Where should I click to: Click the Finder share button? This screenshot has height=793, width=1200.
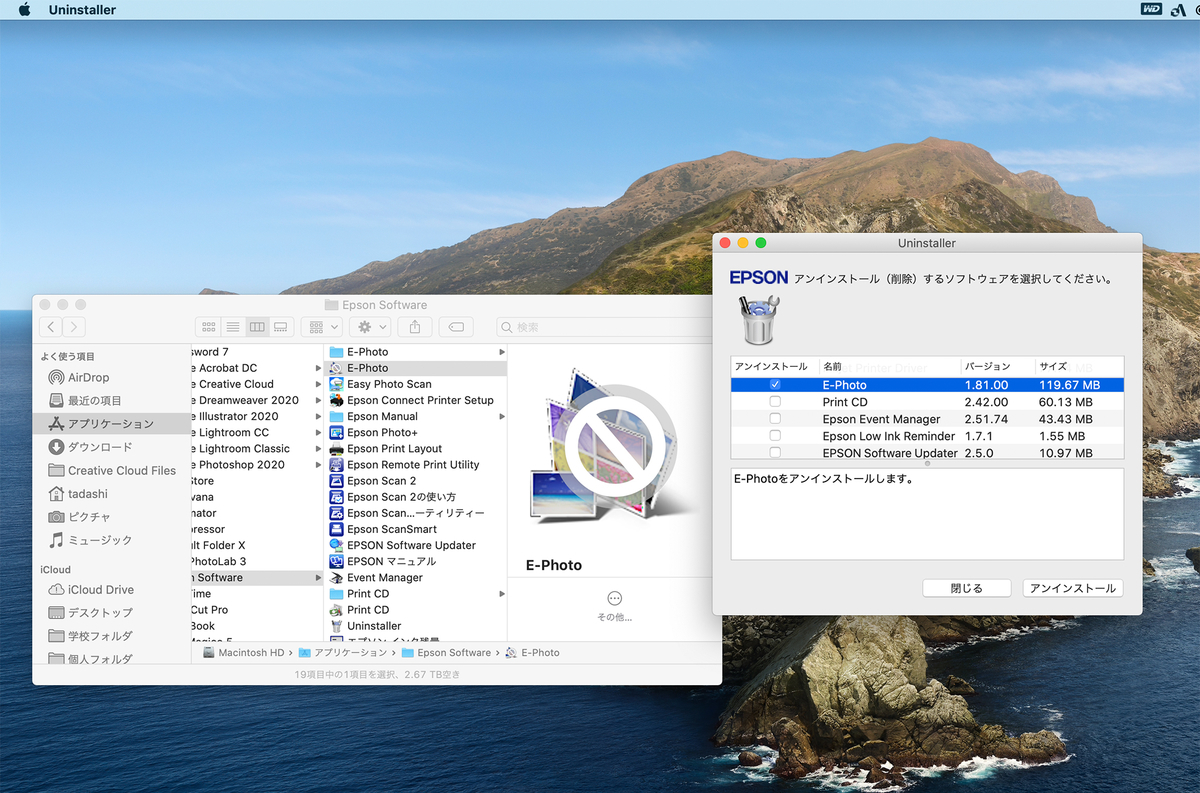pos(415,327)
